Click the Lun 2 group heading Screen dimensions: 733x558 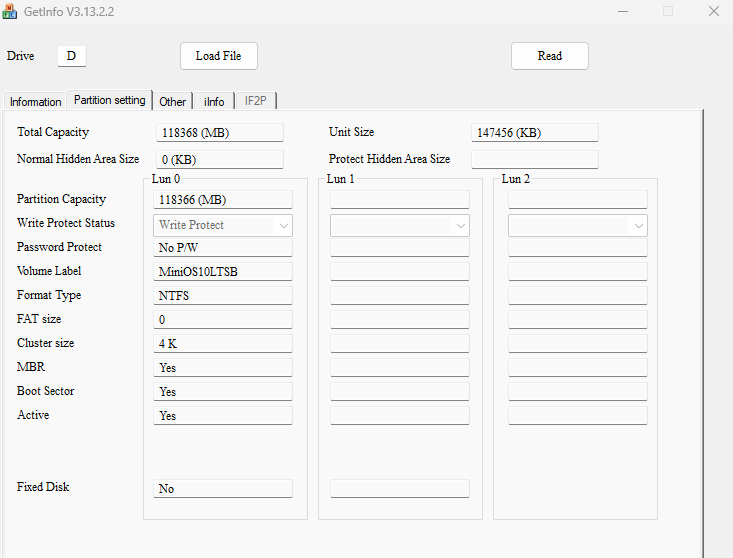coord(516,179)
